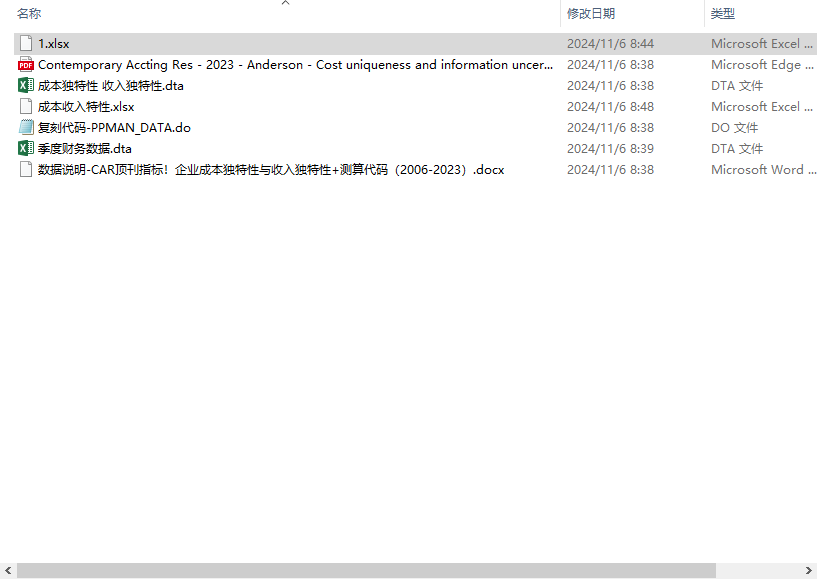The width and height of the screenshot is (817, 579).
Task: Click the icon of 成本收入特性.xlsx
Action: coord(26,106)
